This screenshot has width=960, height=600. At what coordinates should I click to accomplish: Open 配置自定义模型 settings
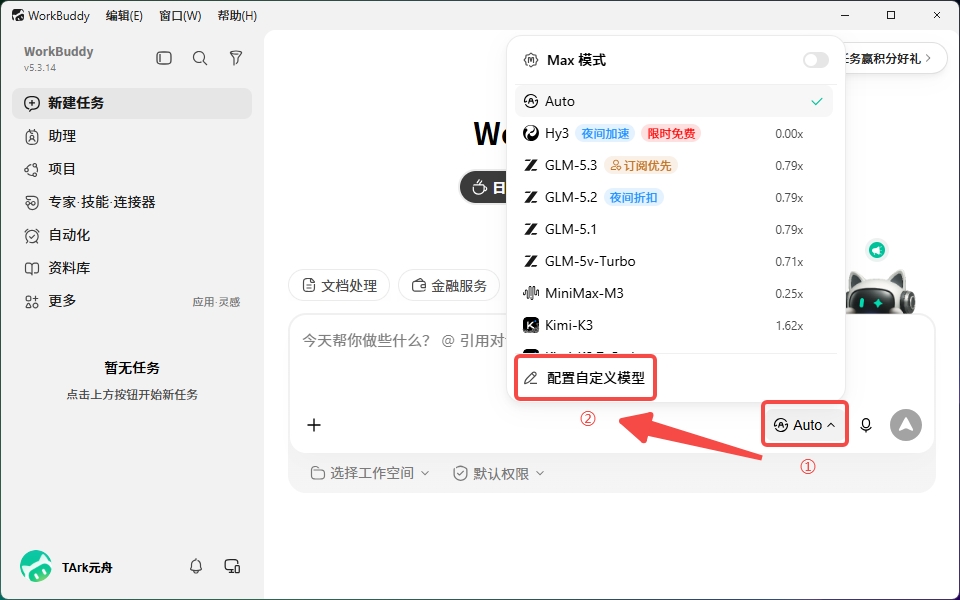(585, 378)
